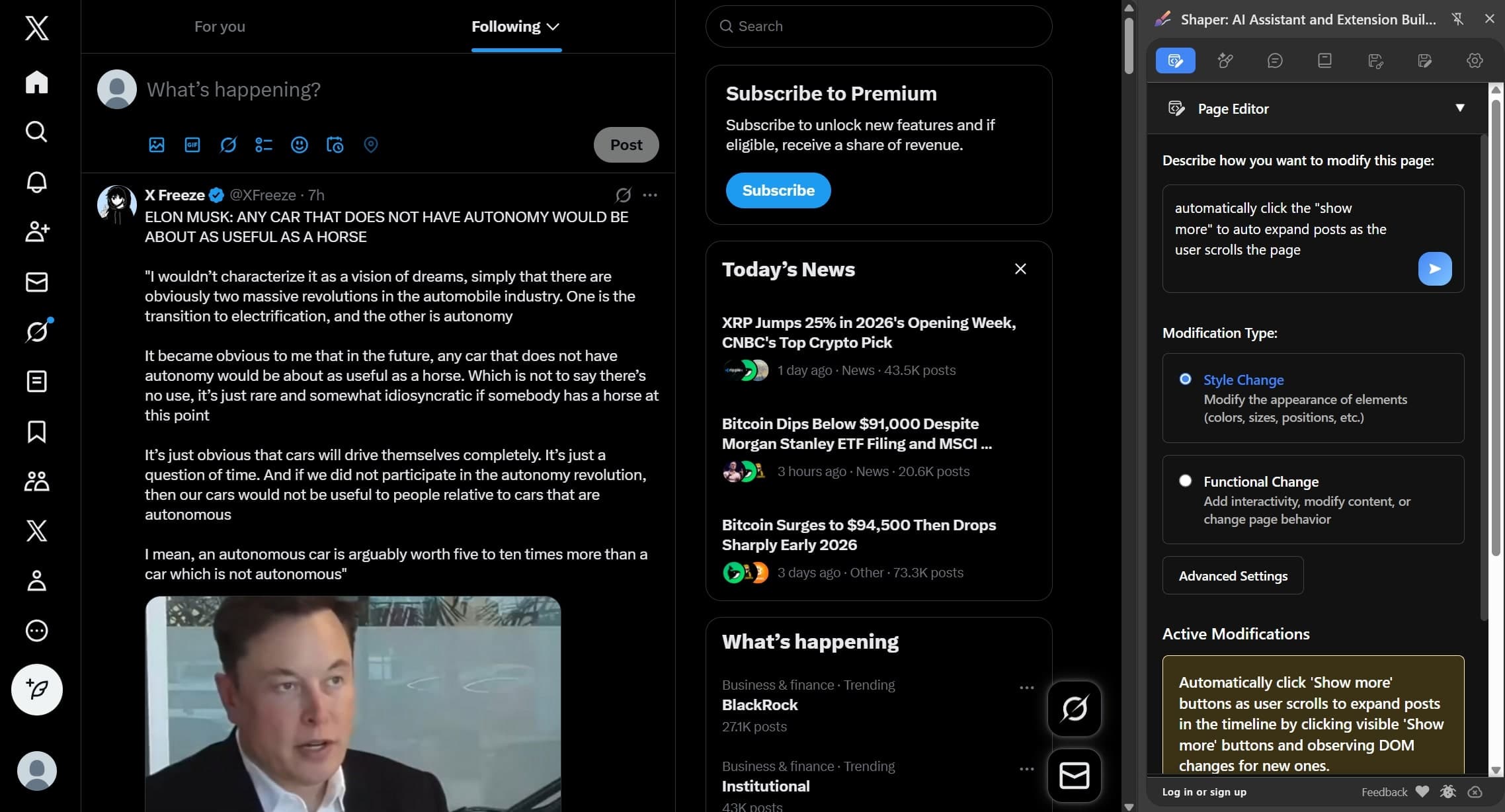Open the Log in or sign up link
Screen dimensions: 1505x812
tap(1203, 792)
